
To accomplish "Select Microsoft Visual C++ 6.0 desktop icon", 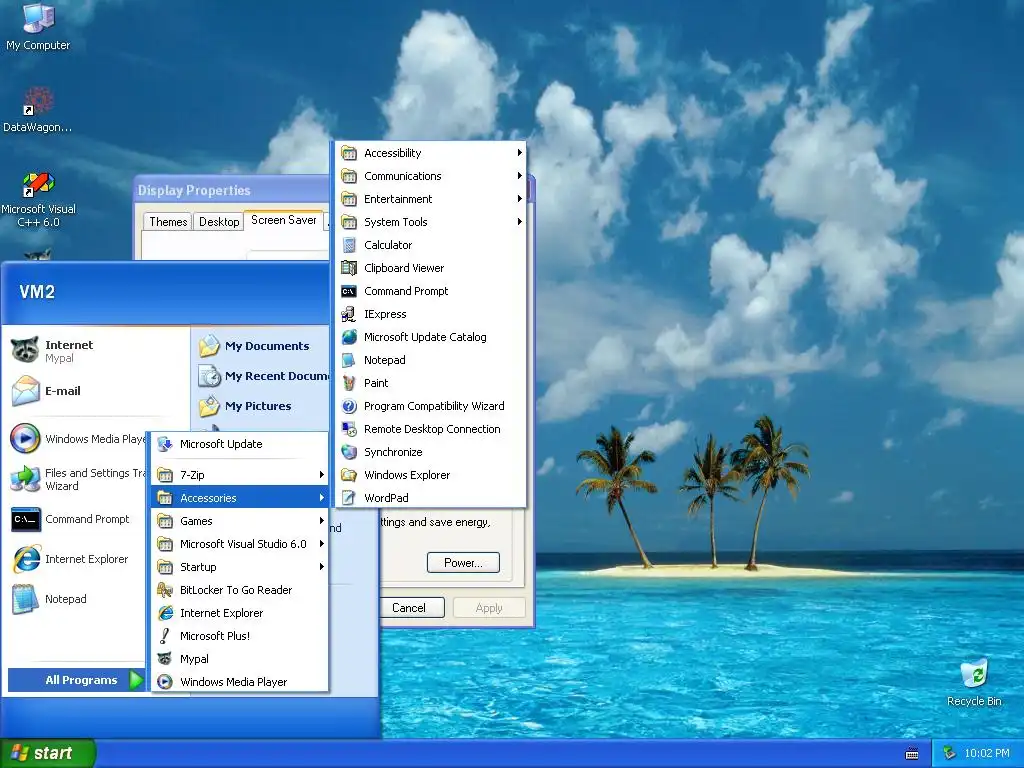I will (x=38, y=200).
